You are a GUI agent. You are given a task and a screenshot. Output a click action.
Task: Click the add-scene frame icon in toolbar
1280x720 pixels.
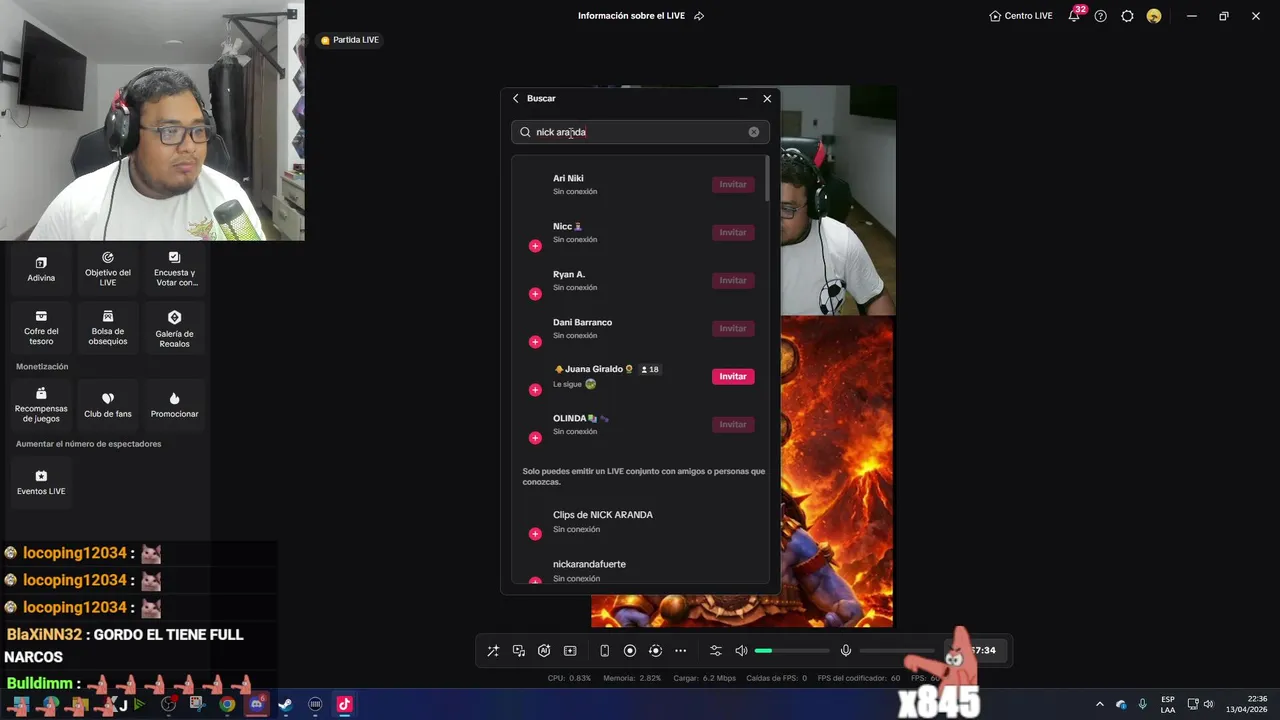[570, 651]
